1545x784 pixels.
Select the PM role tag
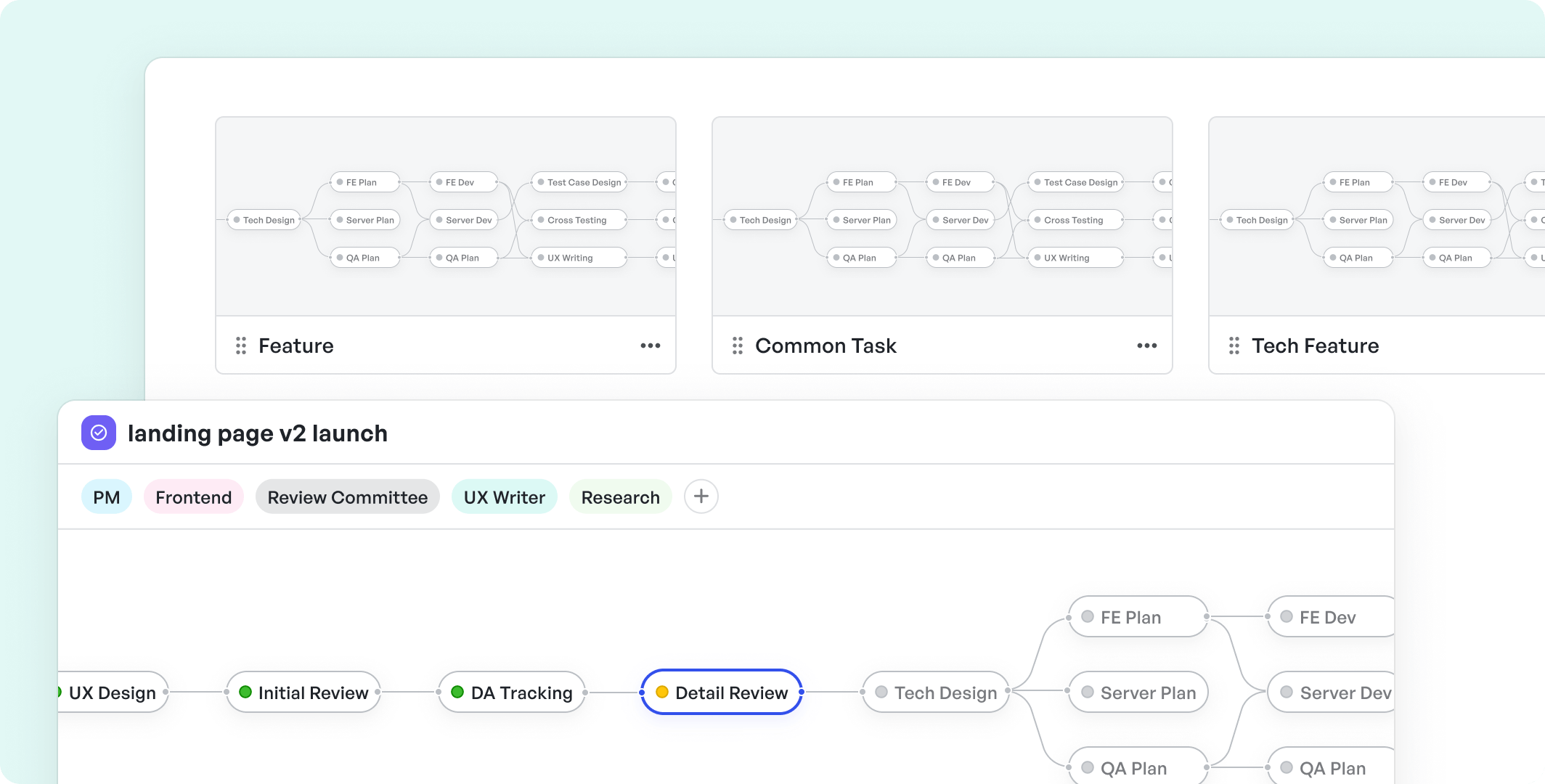tap(107, 497)
